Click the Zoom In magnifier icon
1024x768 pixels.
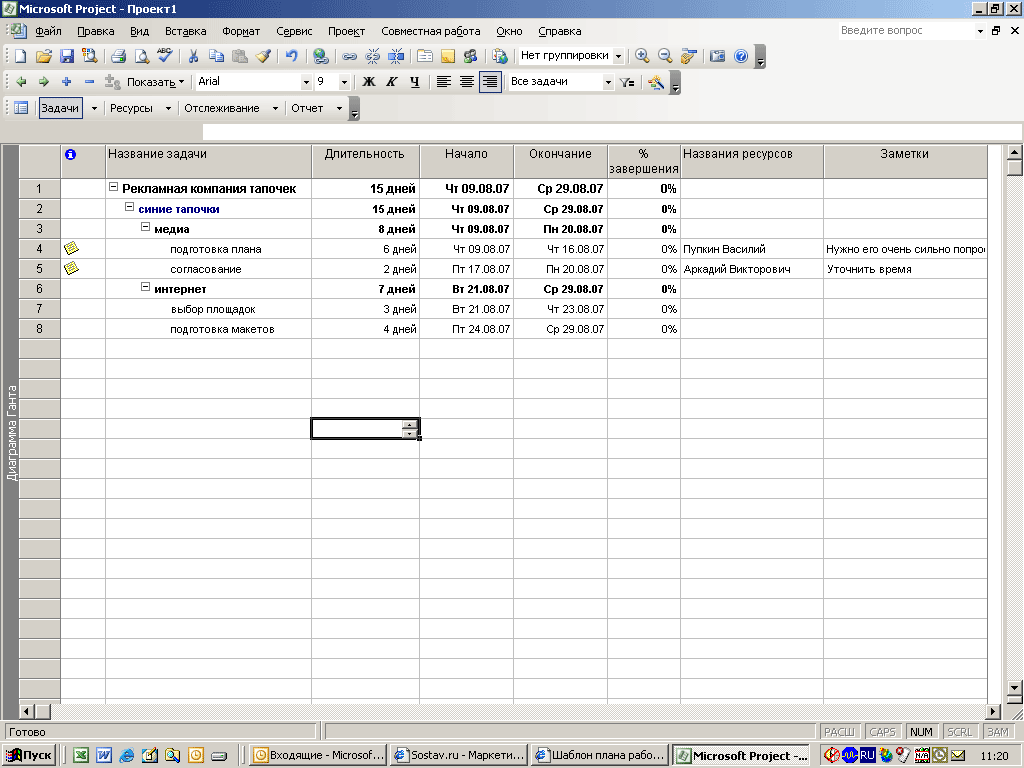(642, 56)
